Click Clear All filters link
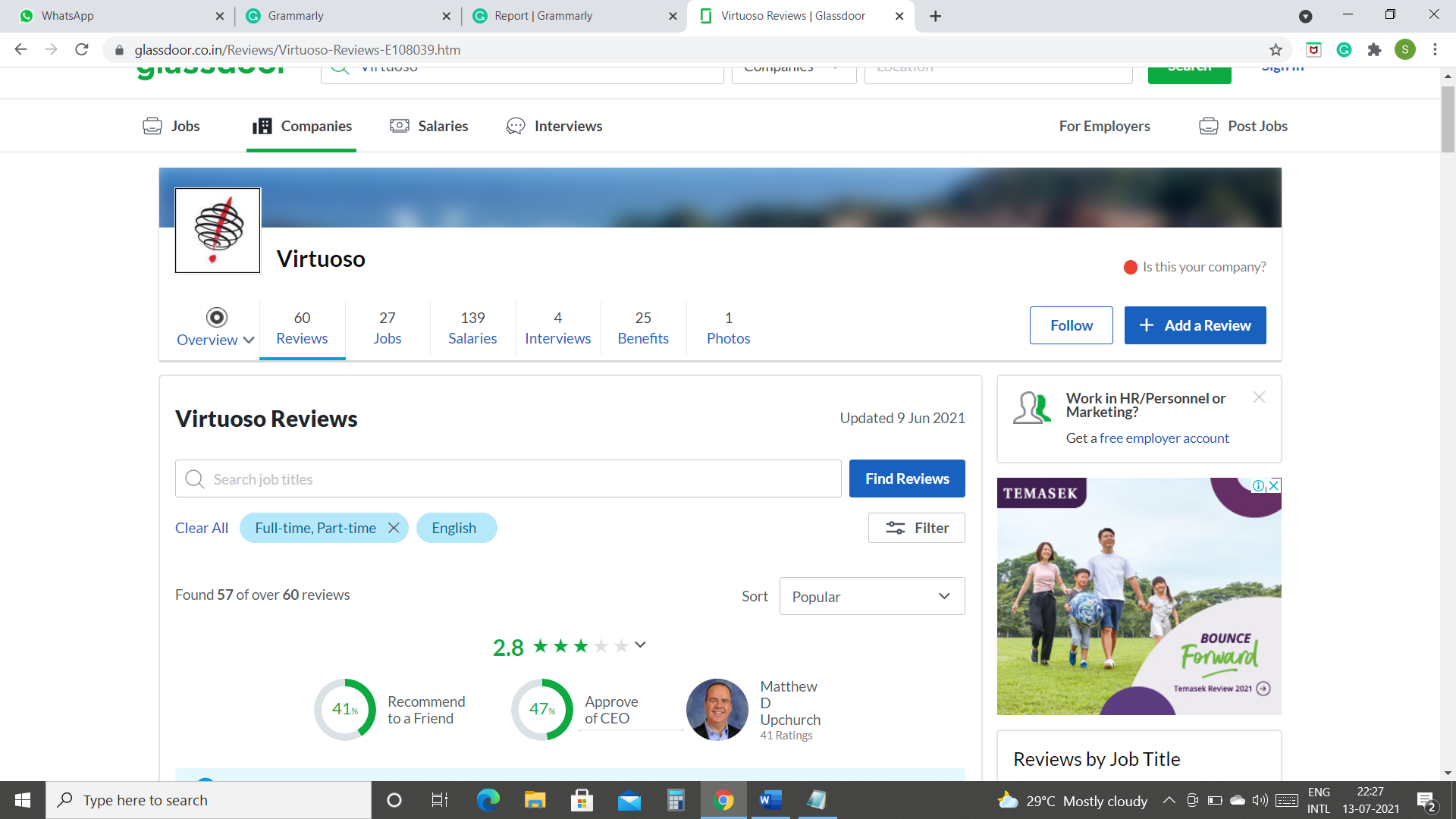 coord(202,528)
